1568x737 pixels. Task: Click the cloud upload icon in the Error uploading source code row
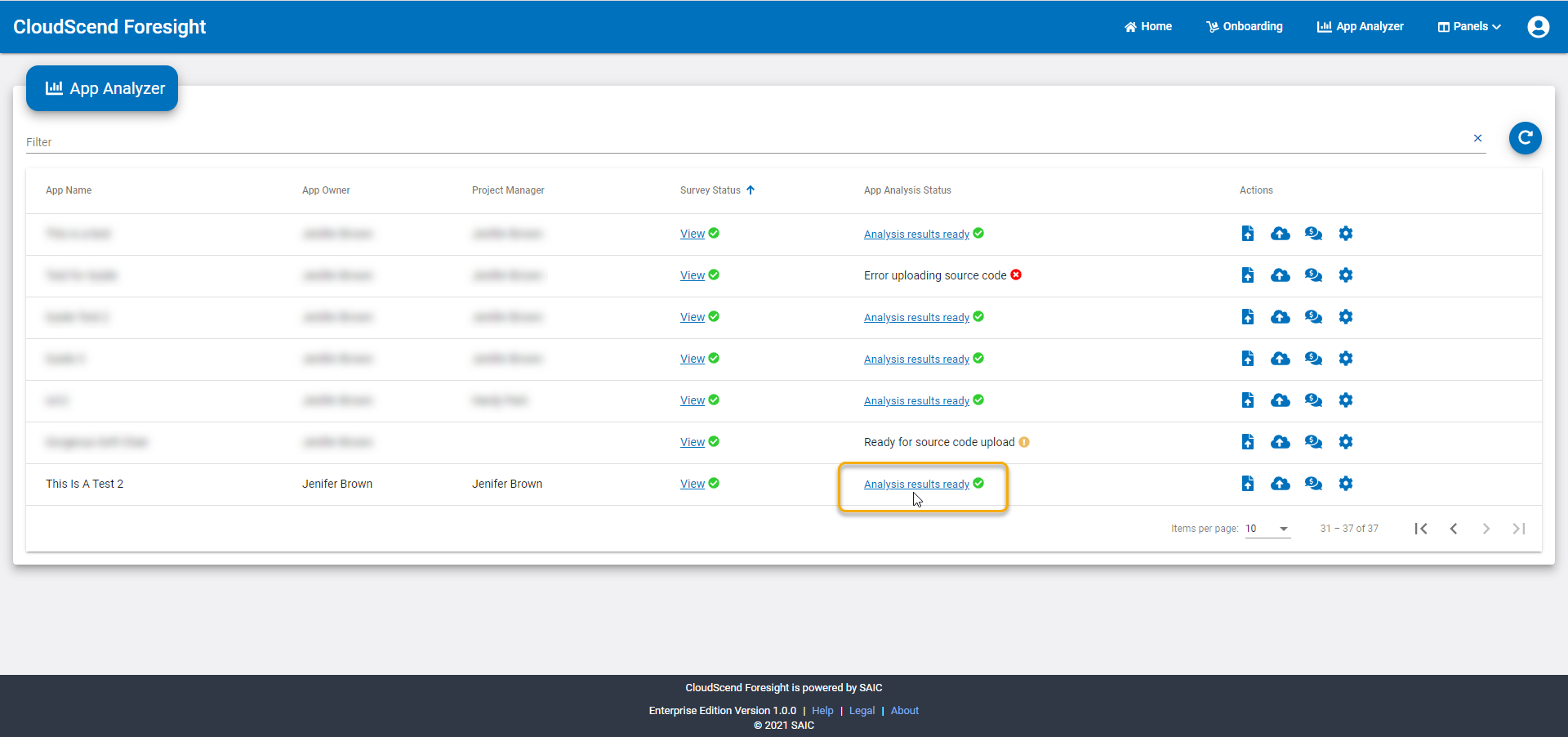point(1281,275)
